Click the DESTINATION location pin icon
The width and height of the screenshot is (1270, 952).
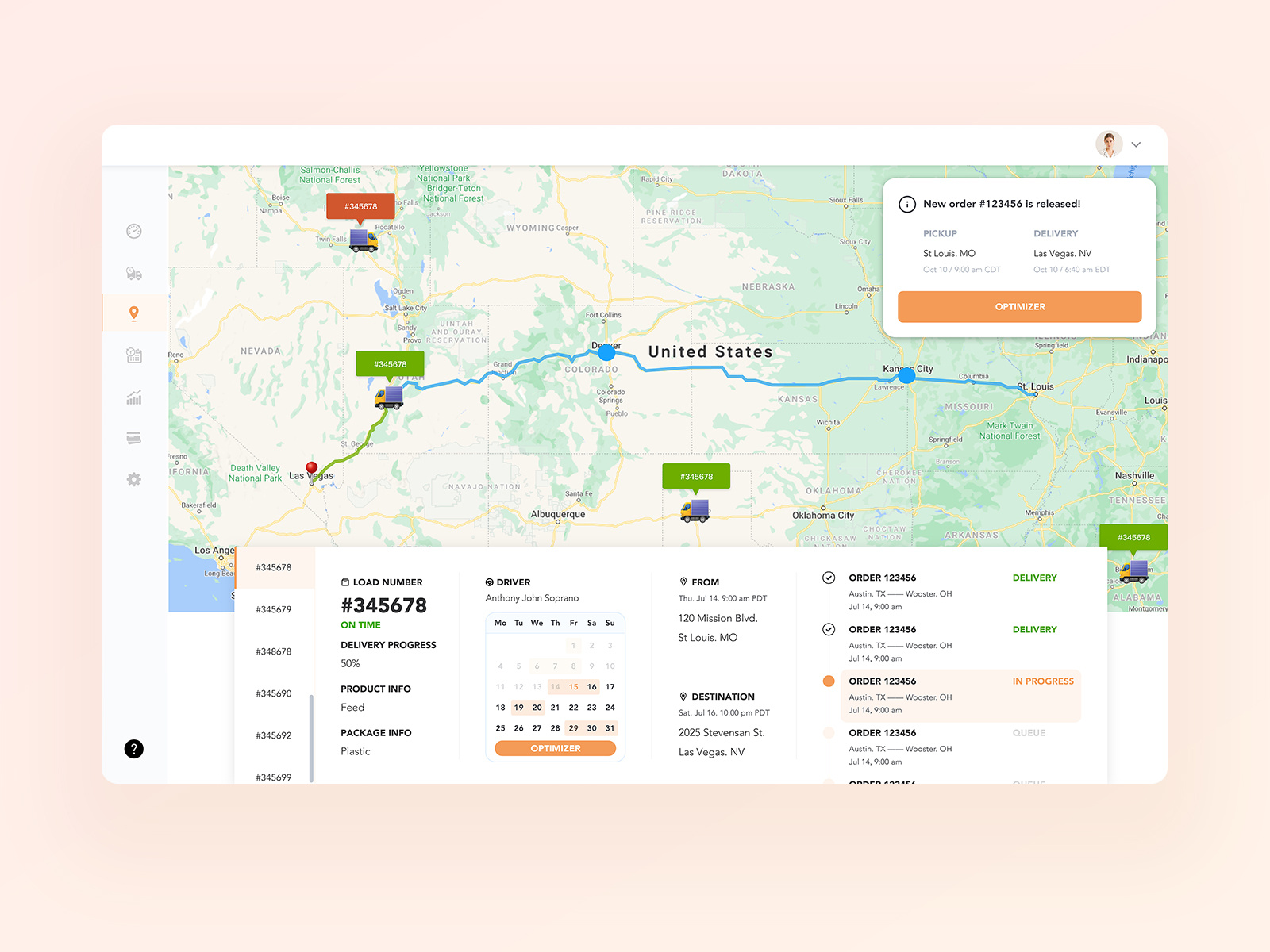[x=683, y=697]
